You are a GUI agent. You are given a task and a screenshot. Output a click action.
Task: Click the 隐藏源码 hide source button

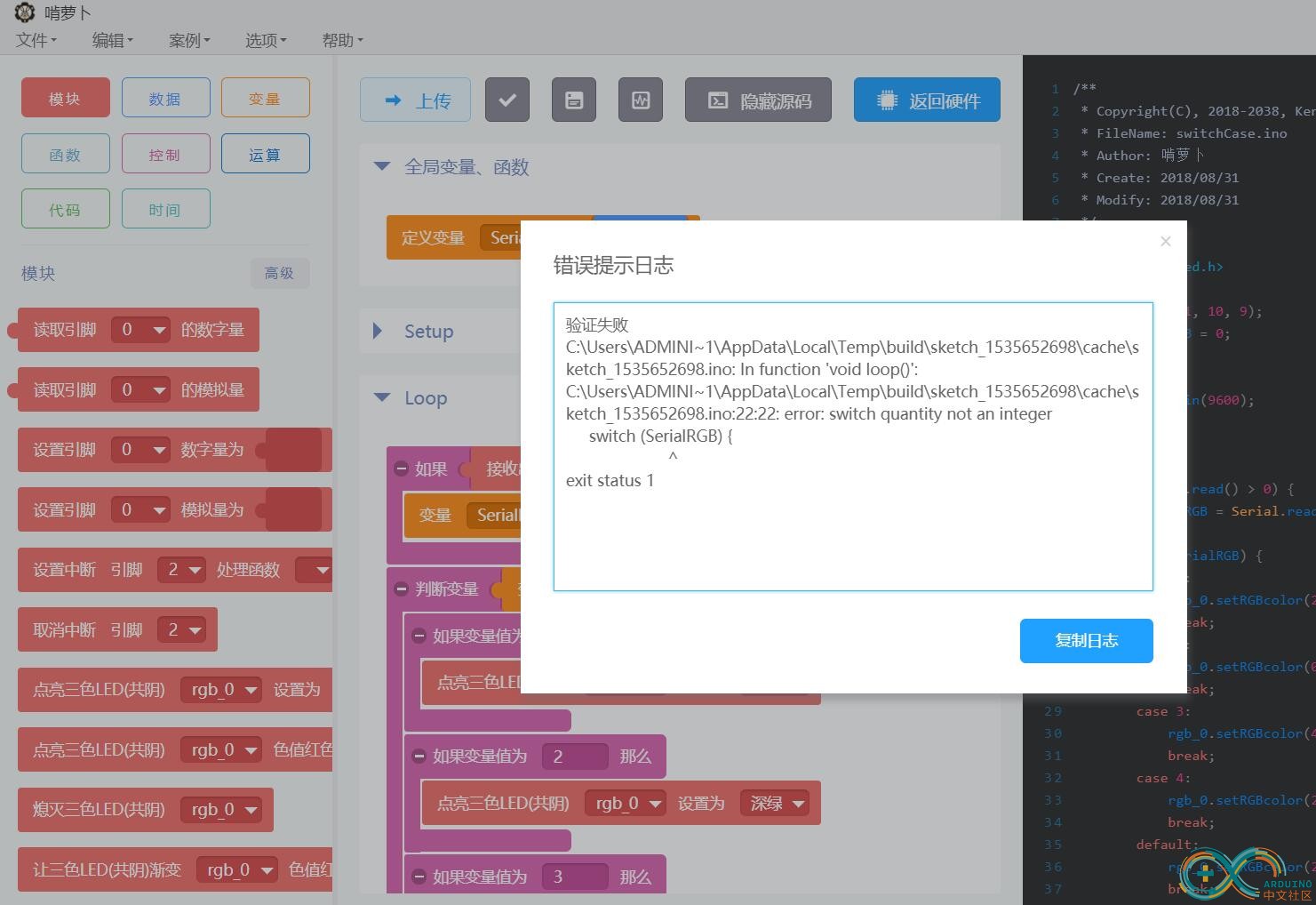point(758,100)
